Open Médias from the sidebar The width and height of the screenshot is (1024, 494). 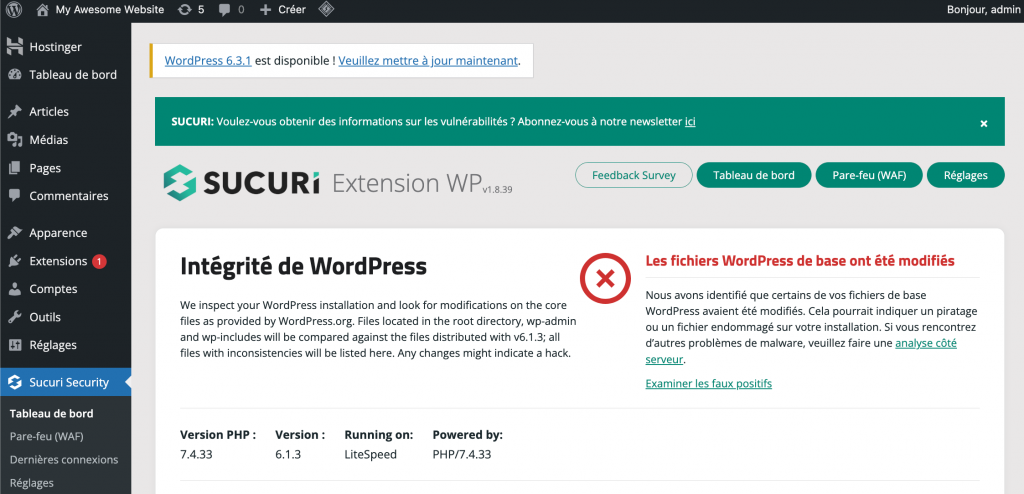[48, 140]
